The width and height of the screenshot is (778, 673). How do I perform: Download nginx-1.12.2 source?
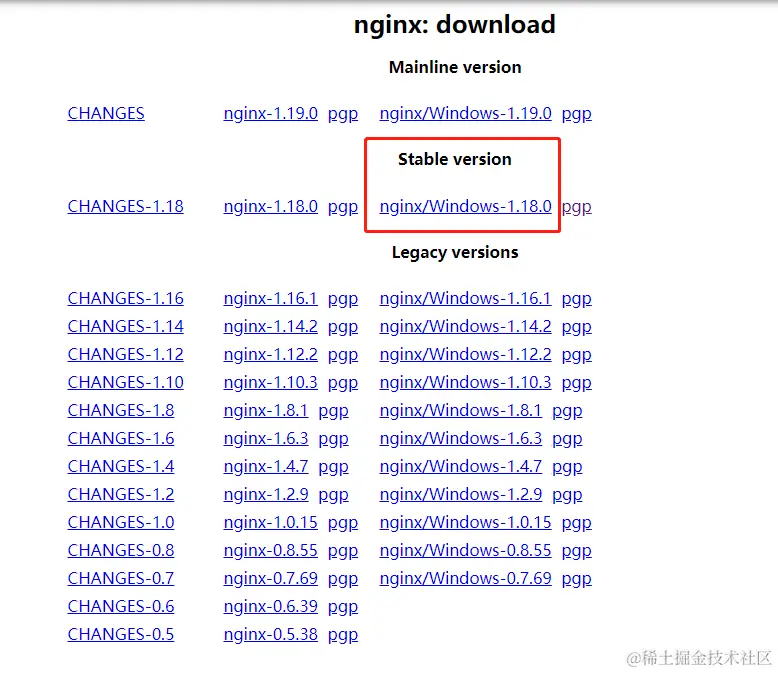click(x=270, y=355)
